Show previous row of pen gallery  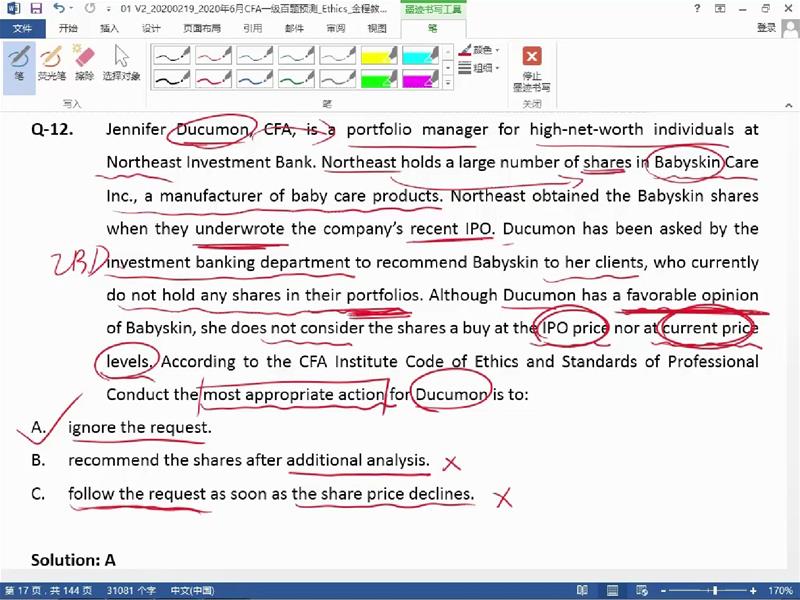click(447, 52)
